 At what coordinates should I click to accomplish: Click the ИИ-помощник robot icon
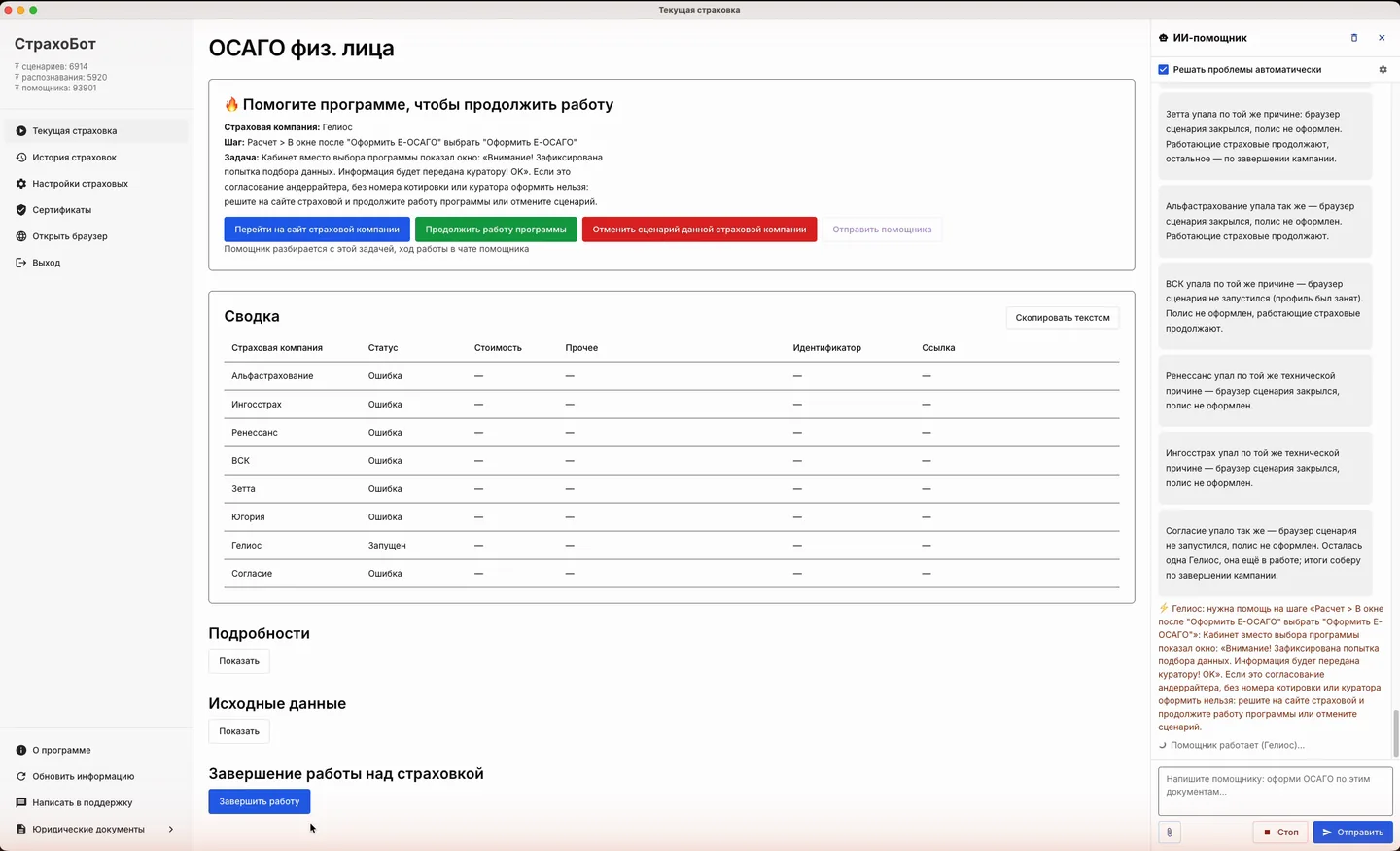pyautogui.click(x=1164, y=38)
